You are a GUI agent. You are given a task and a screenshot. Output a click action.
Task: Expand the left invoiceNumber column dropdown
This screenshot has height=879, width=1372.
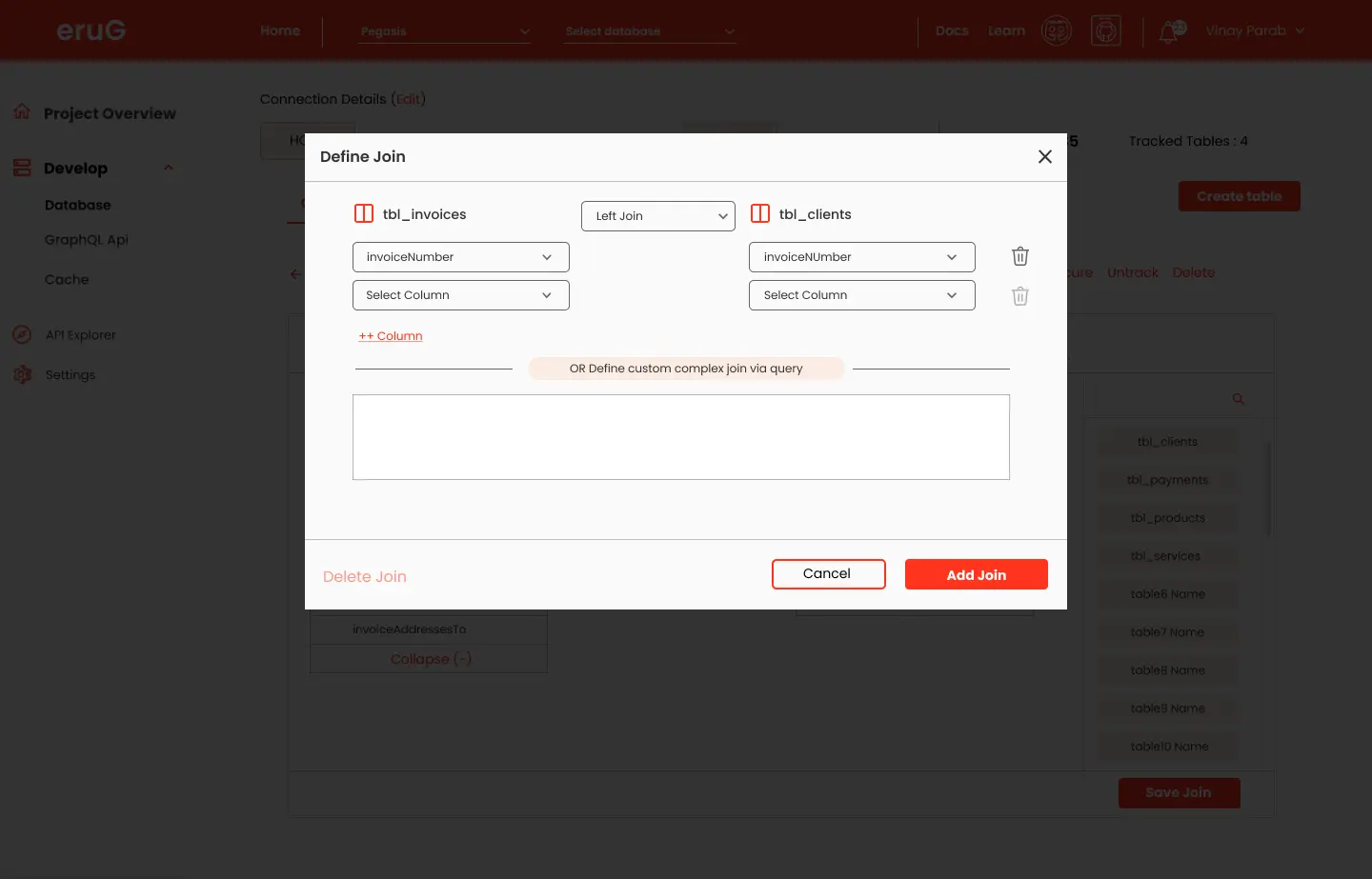tap(460, 257)
